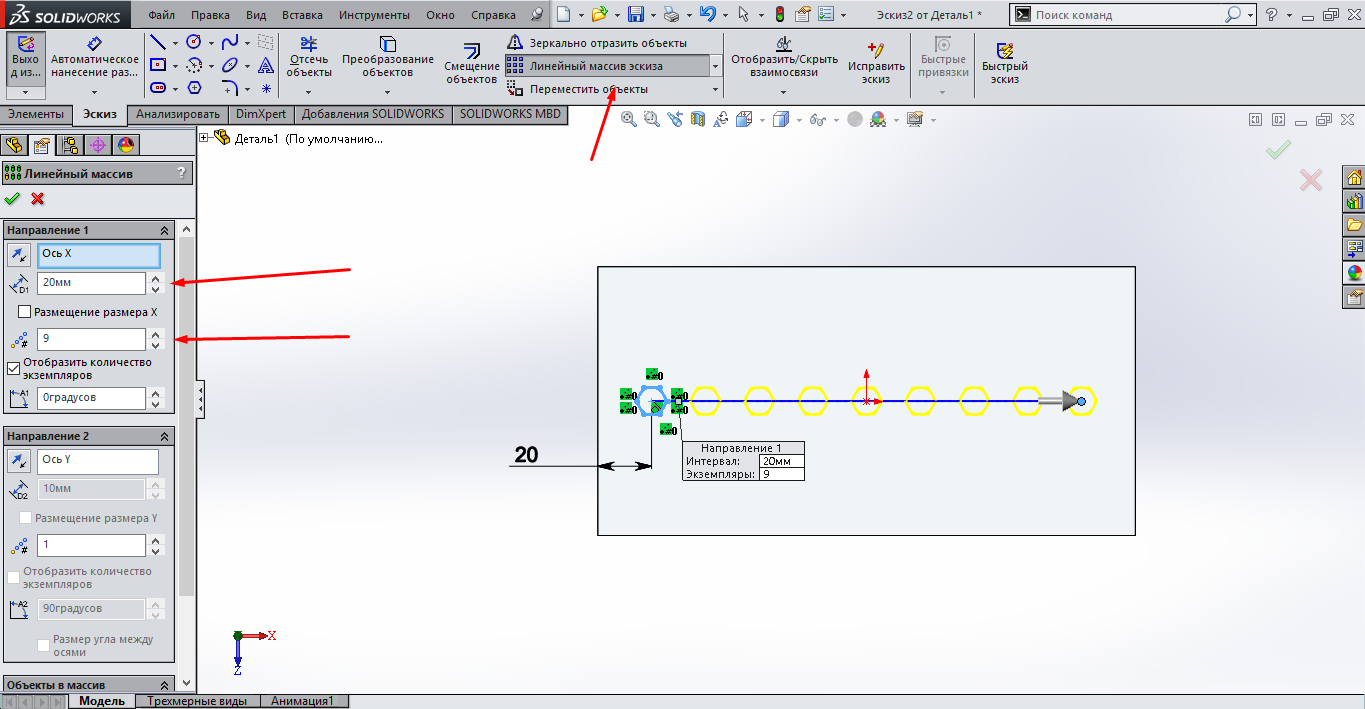The width and height of the screenshot is (1365, 709).
Task: Open Отобразить/Скрыть взаимосвязи dropdown arrow
Action: click(x=783, y=92)
